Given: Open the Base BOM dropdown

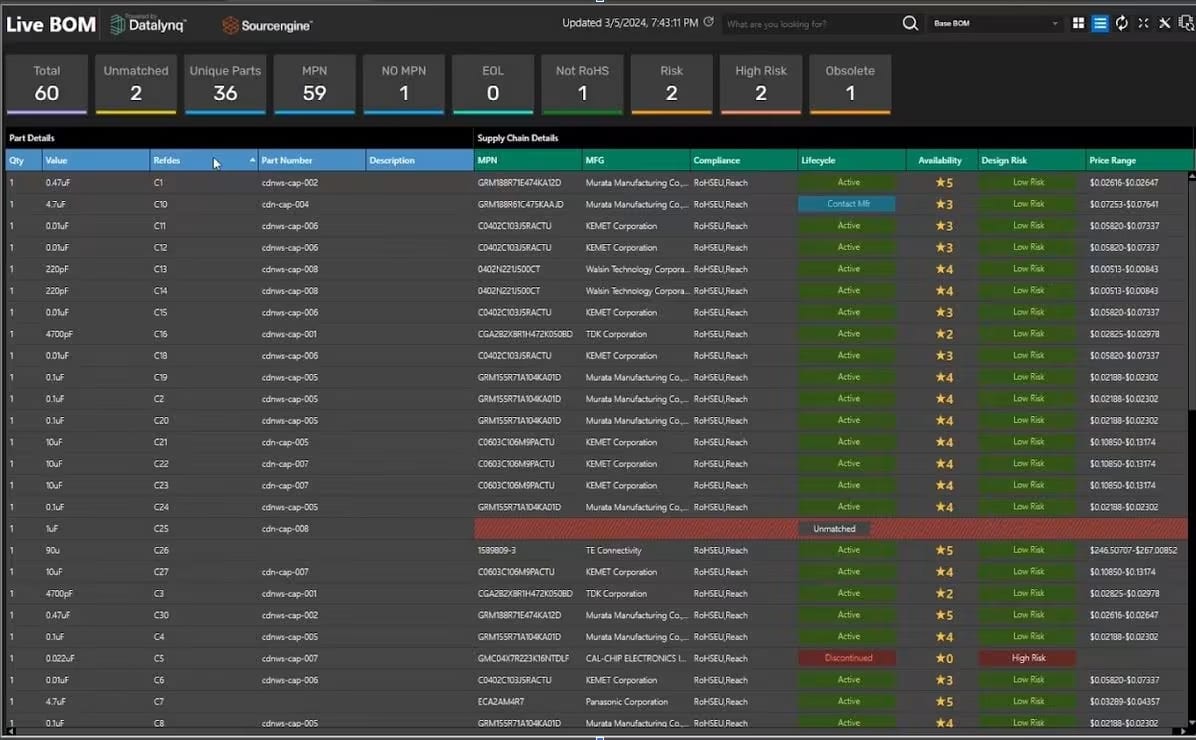Looking at the screenshot, I should click(996, 24).
